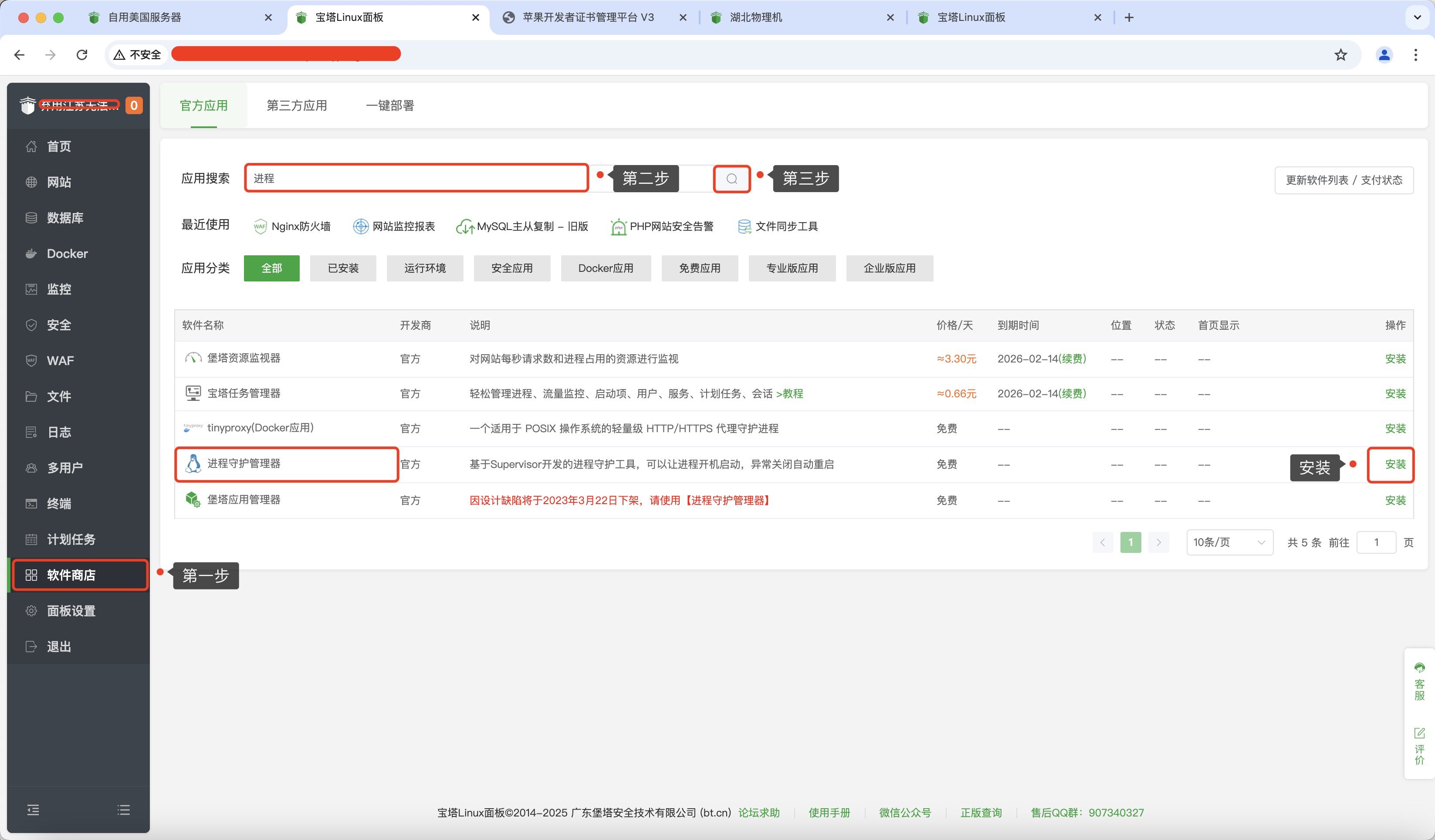
Task: Collapse sidebar using bottom-left icon
Action: [33, 810]
